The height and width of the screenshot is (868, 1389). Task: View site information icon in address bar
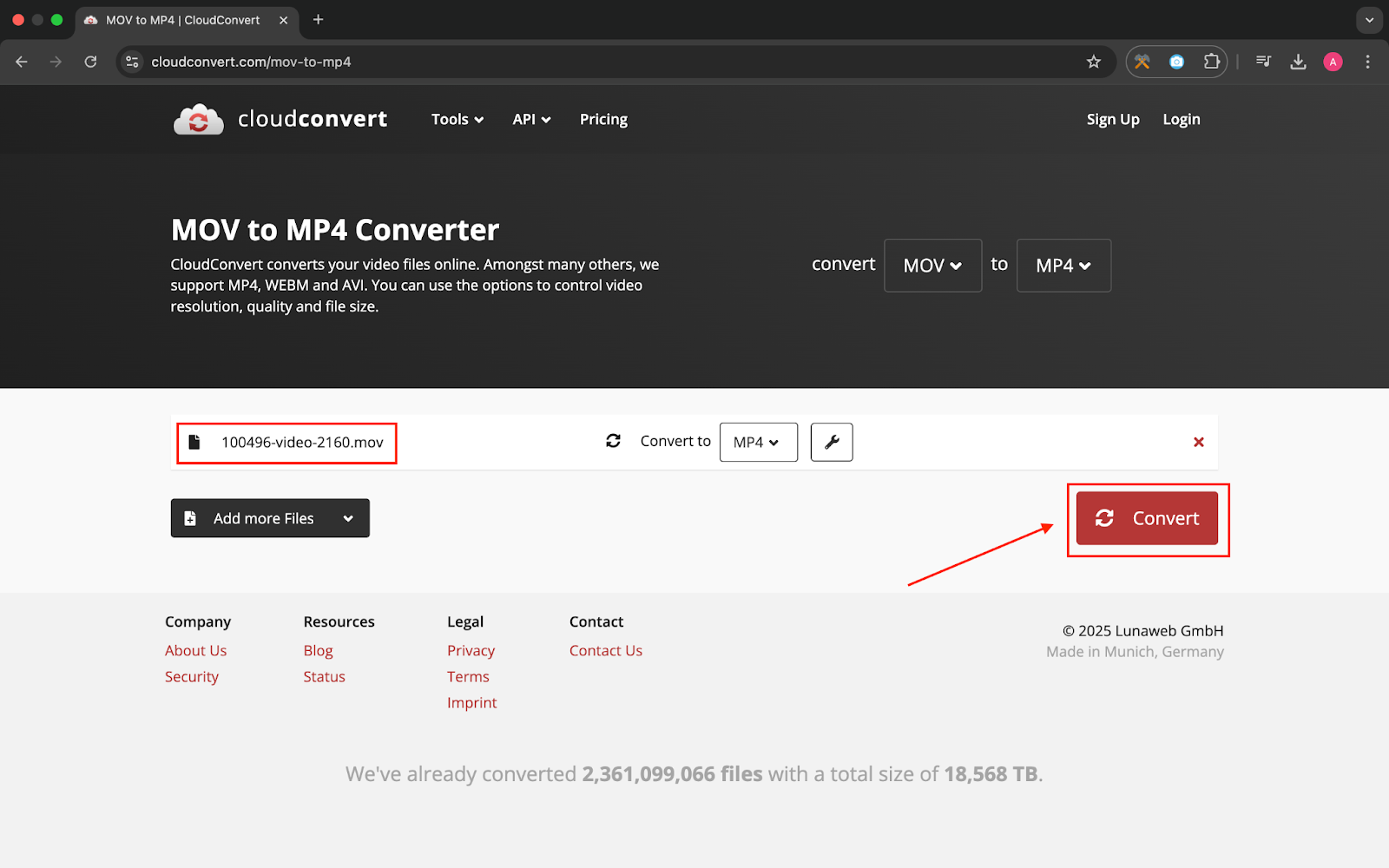[132, 62]
